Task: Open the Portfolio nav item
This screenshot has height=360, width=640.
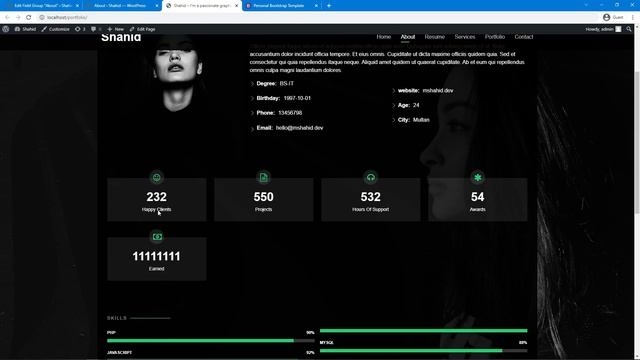Action: [x=495, y=37]
